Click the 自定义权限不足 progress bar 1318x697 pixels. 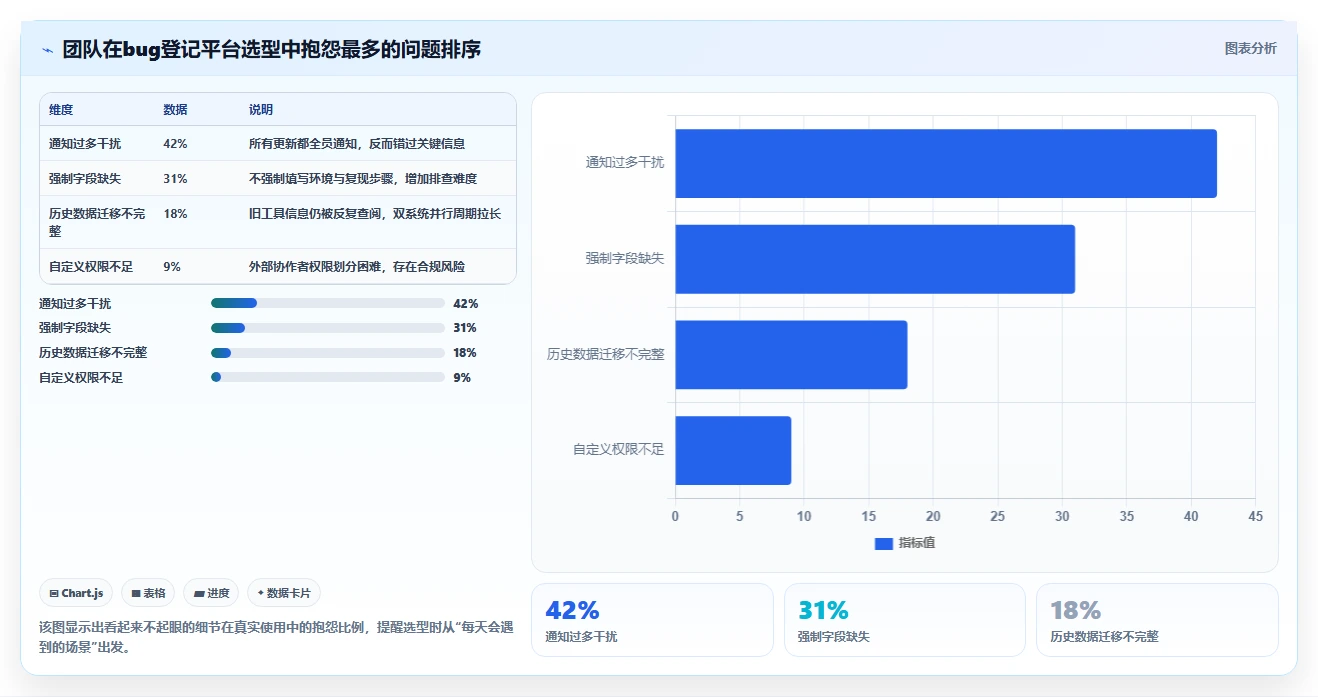(x=328, y=378)
